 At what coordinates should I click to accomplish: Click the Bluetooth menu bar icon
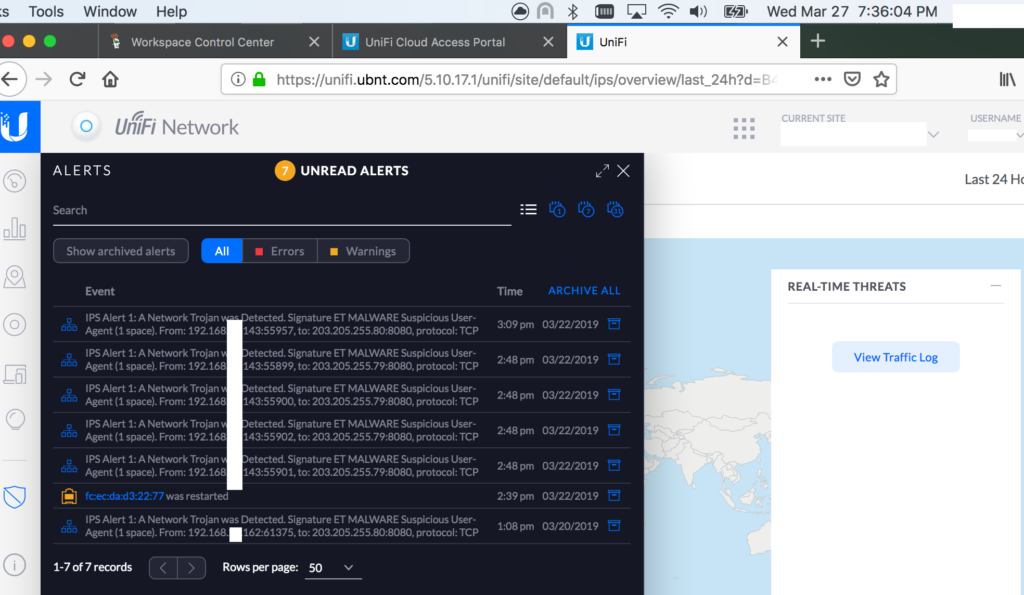[x=573, y=11]
